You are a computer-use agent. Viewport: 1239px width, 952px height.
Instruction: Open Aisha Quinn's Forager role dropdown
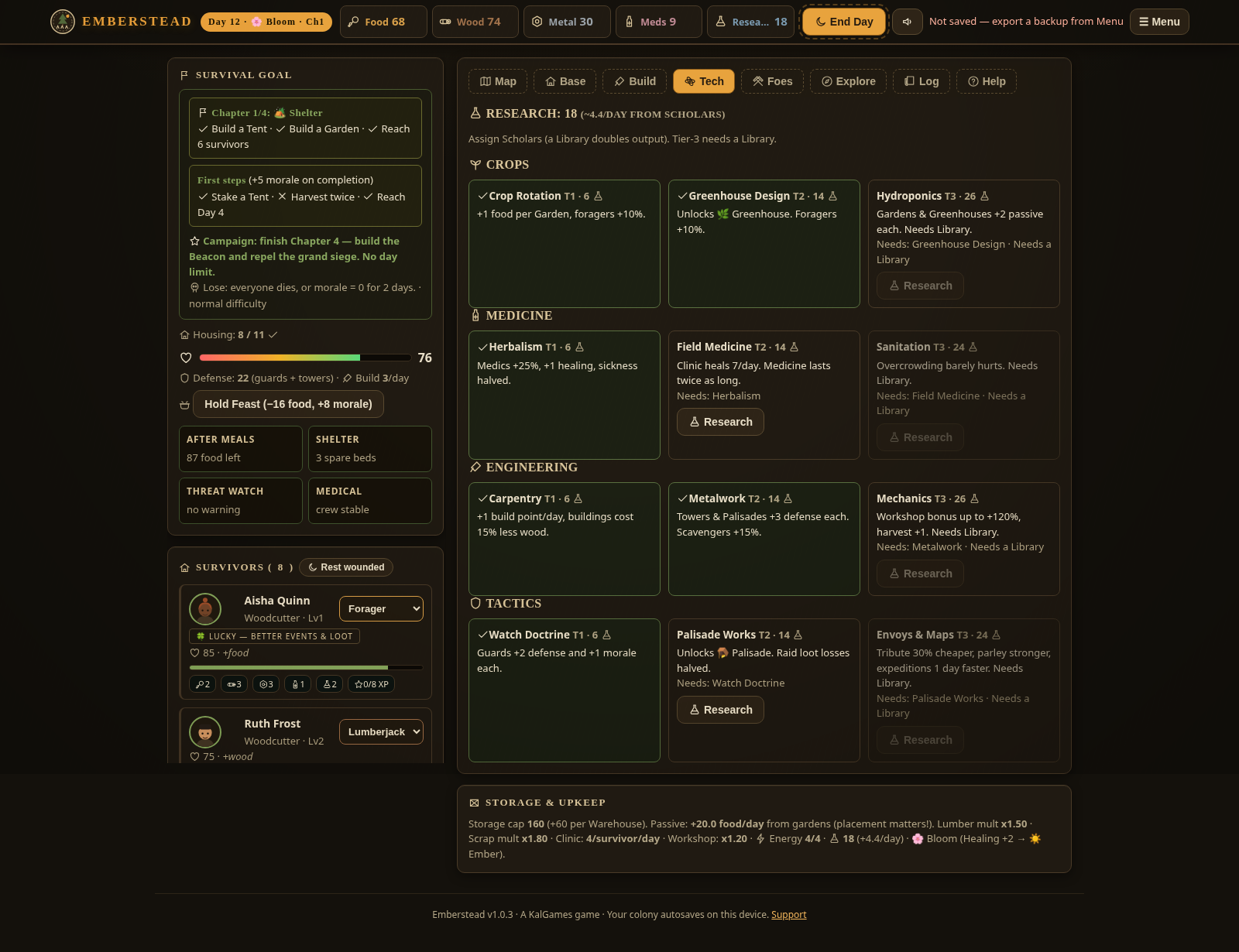pos(381,609)
